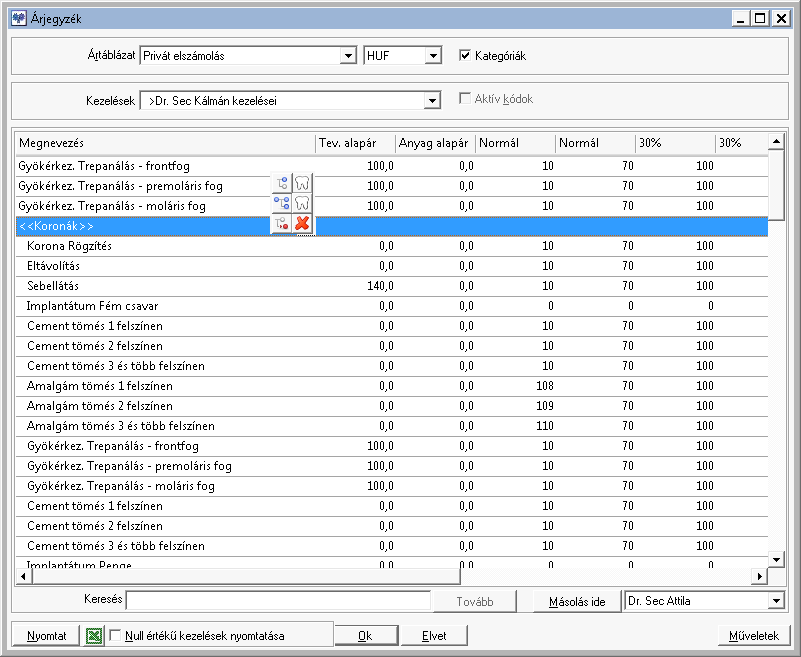
Task: Click the 140,0 value in Sebellátás row
Action: point(381,286)
